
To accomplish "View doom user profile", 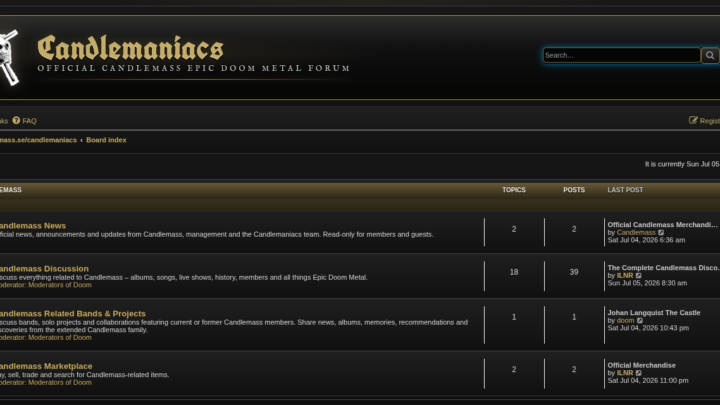I will coord(625,321).
